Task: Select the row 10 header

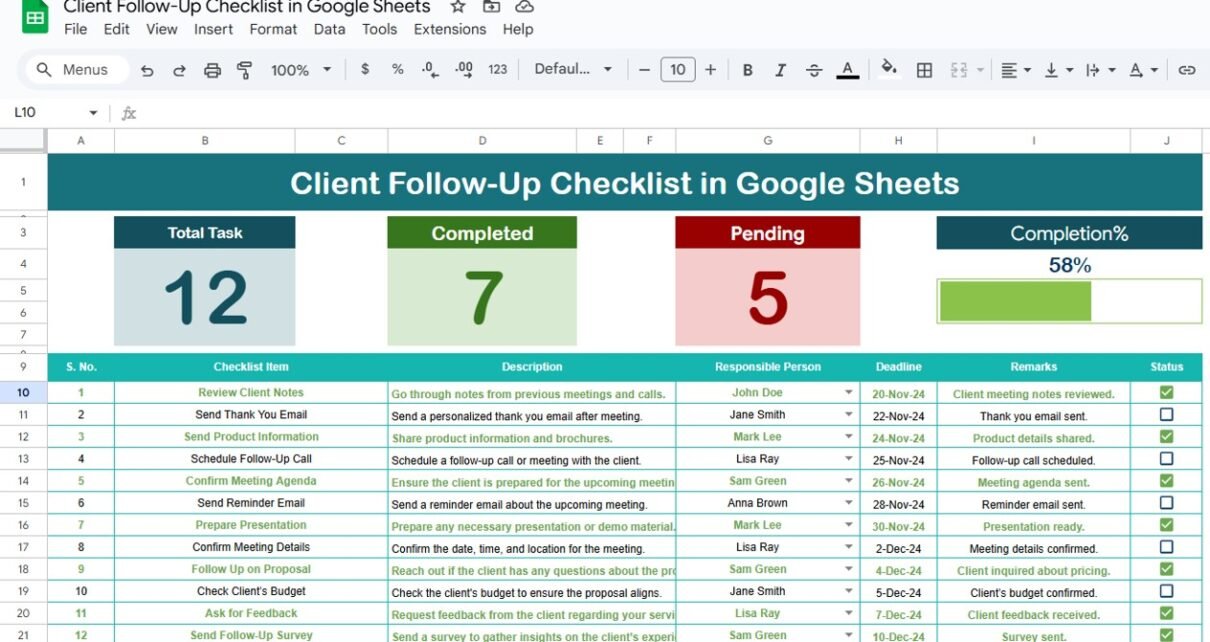Action: 24,393
